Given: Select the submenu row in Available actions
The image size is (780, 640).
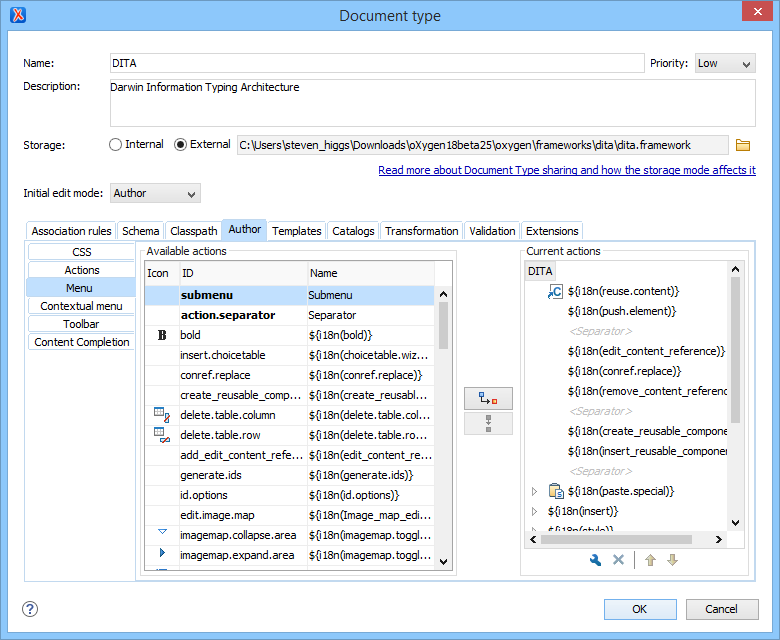Looking at the screenshot, I should point(290,295).
